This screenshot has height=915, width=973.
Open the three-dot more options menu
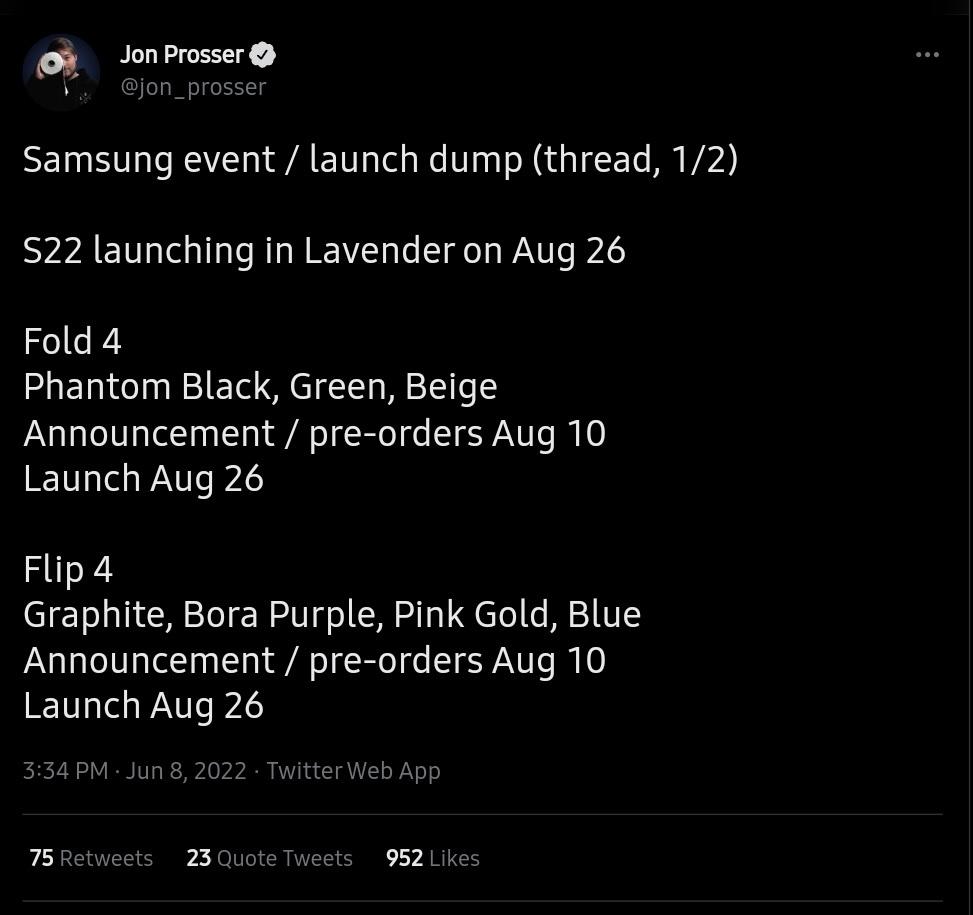click(927, 55)
